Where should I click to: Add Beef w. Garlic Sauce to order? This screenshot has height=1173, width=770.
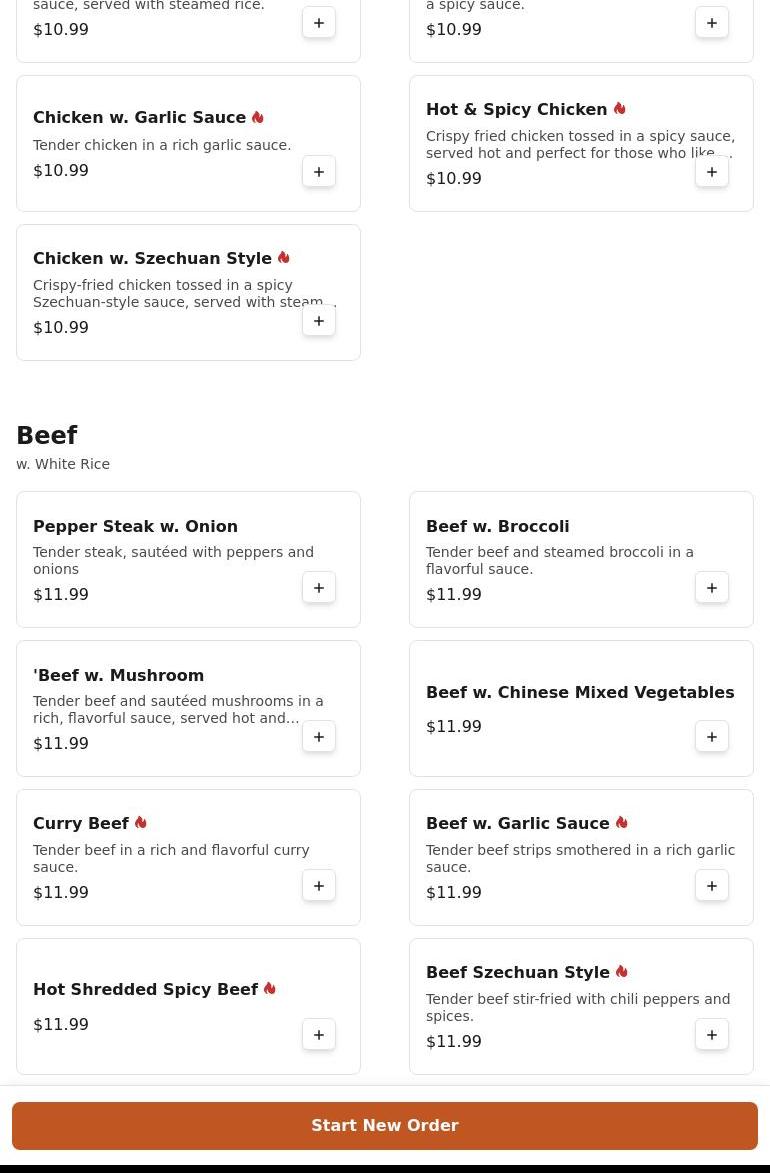712,886
